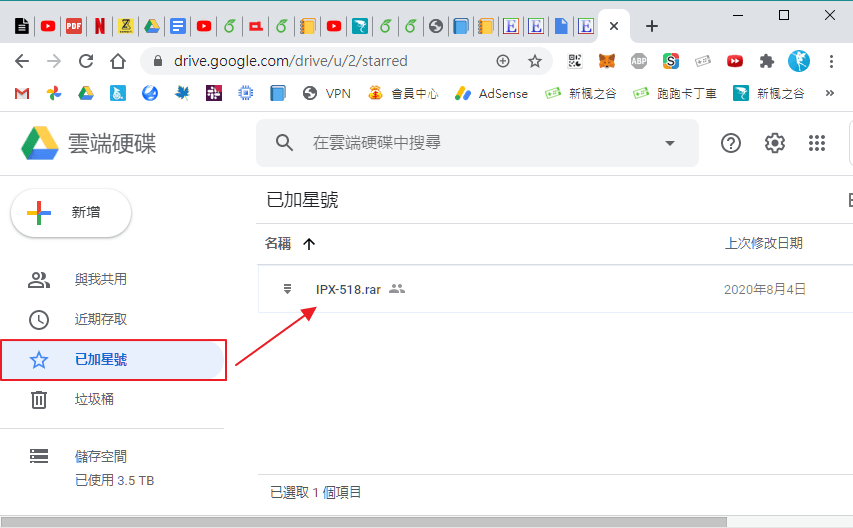Open the Gmail bookmark
The height and width of the screenshot is (528, 853).
22,94
